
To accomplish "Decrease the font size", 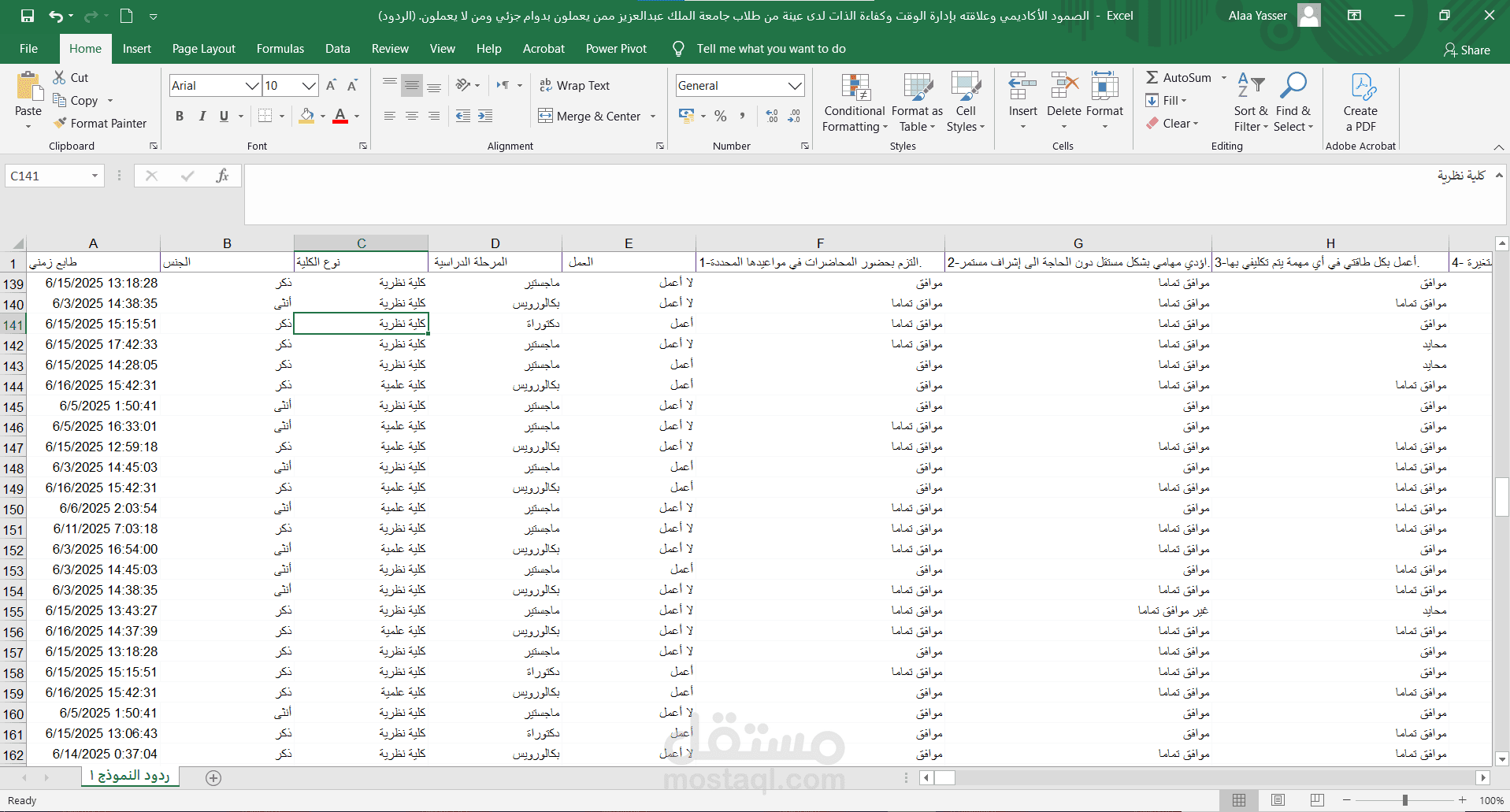I will tap(352, 85).
